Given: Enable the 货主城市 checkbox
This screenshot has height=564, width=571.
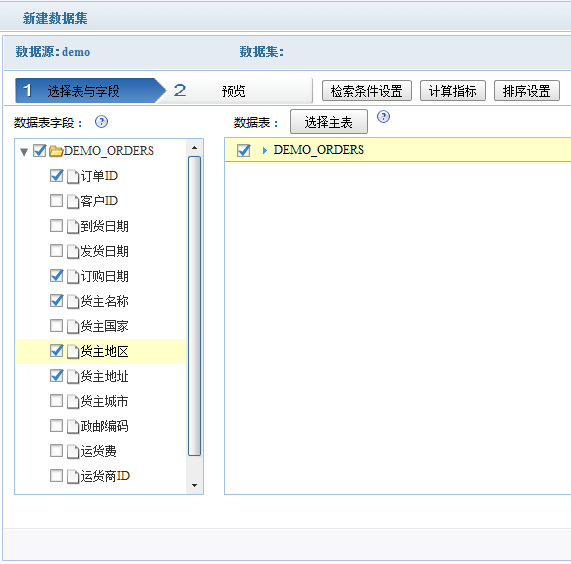Looking at the screenshot, I should click(56, 401).
